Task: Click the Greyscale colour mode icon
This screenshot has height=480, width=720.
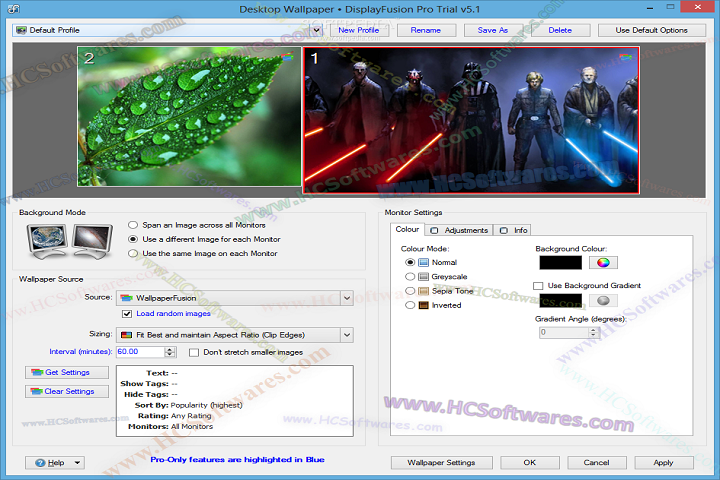Action: [x=423, y=277]
